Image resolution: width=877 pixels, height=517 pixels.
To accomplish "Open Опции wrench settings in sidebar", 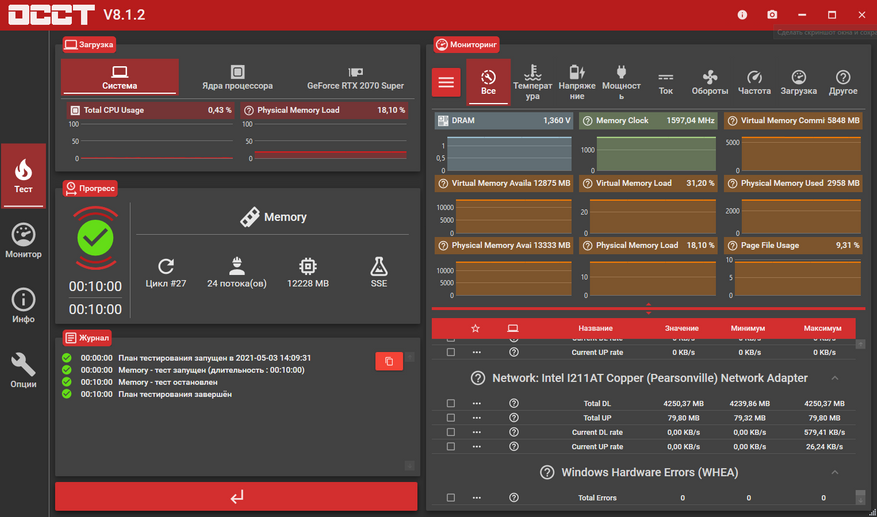I will coord(23,371).
